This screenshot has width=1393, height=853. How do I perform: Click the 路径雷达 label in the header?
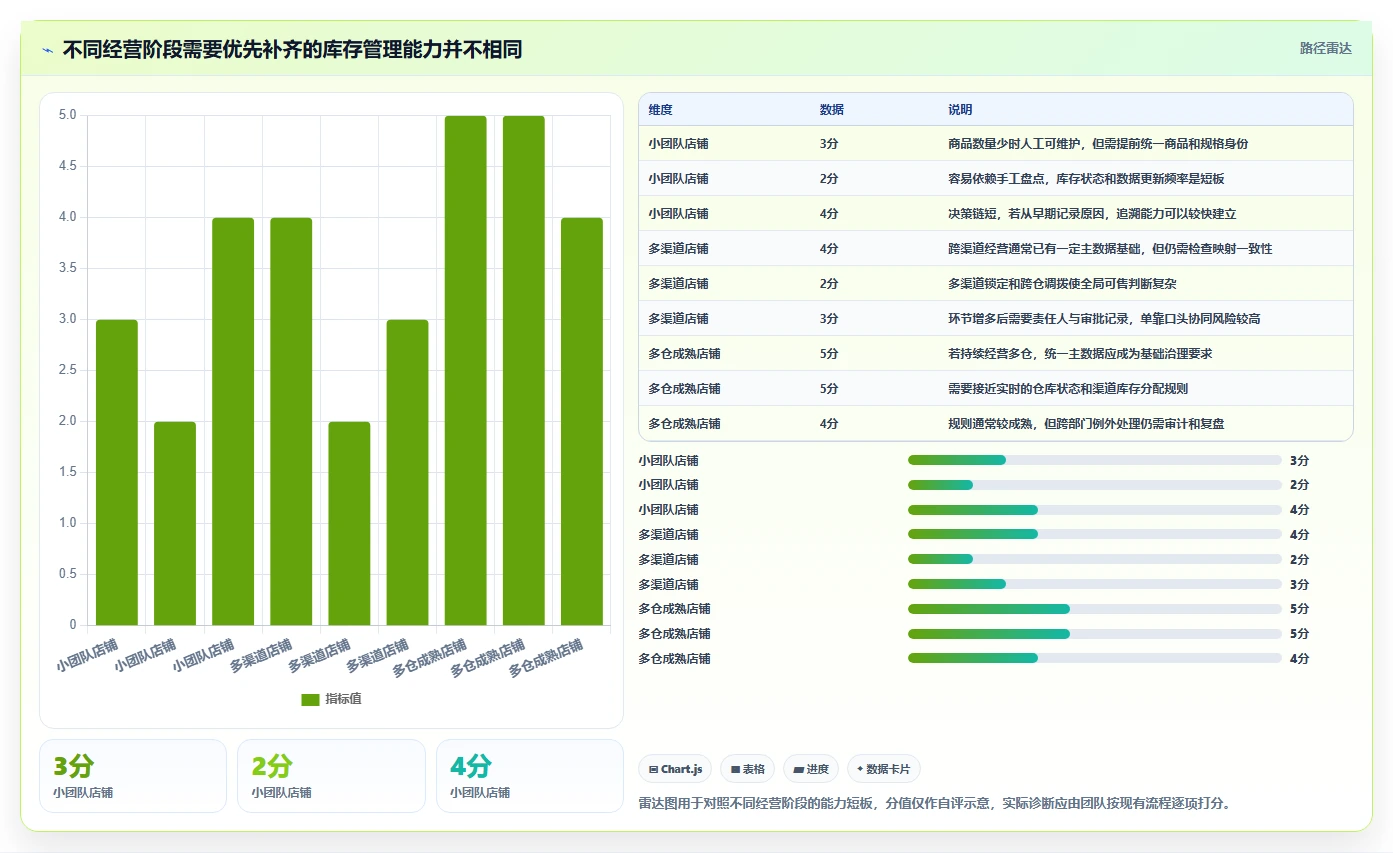click(1325, 48)
